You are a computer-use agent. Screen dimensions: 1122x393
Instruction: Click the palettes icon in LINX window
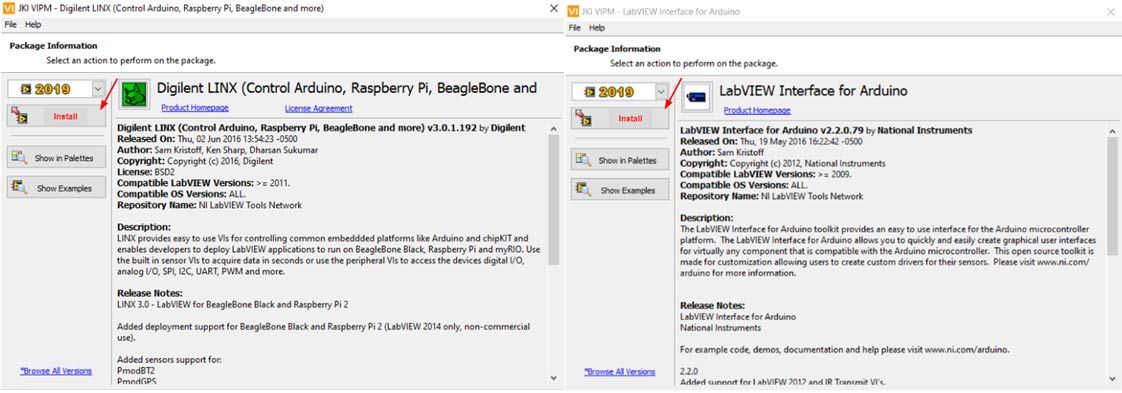point(19,157)
